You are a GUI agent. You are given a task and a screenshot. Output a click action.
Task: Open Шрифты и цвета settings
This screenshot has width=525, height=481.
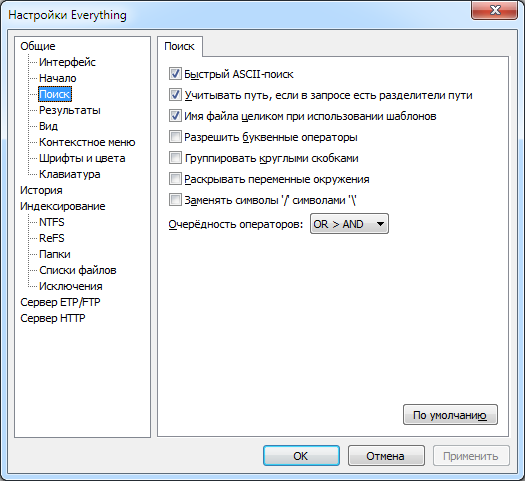(82, 158)
